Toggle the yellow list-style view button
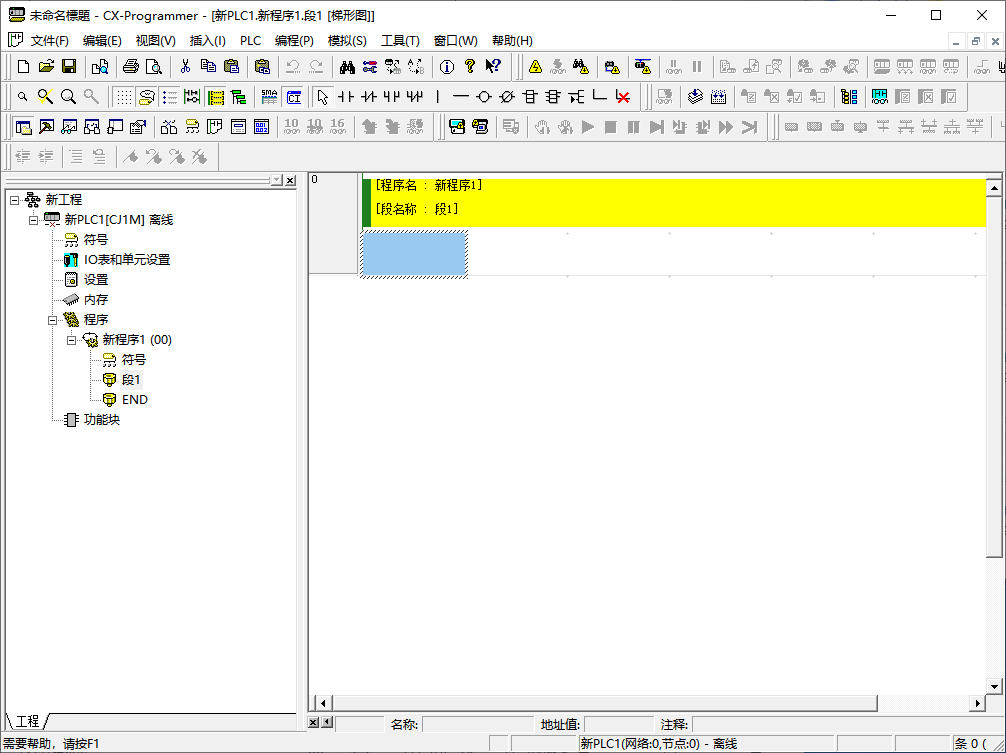The image size is (1006, 753). click(216, 97)
